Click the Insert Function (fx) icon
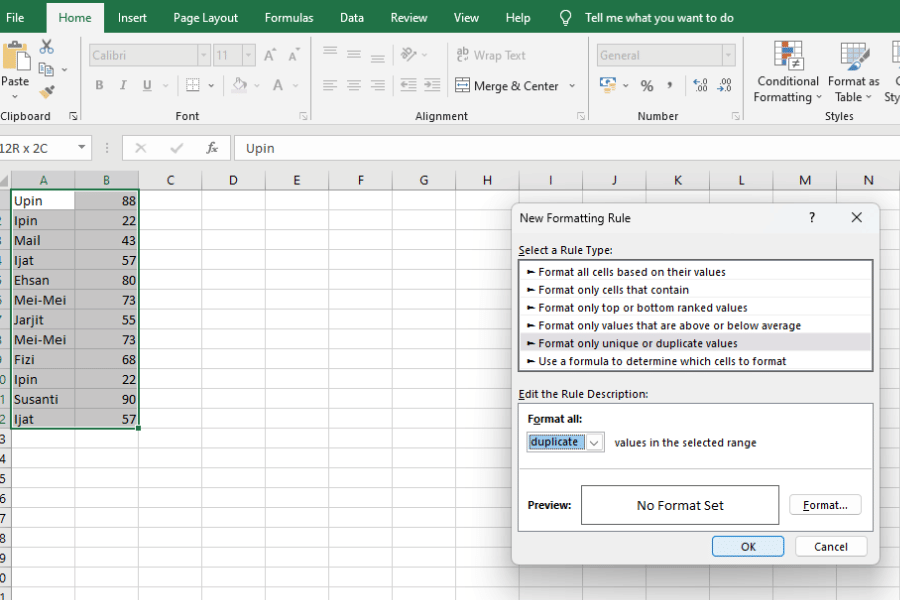The image size is (900, 600). pos(210,148)
